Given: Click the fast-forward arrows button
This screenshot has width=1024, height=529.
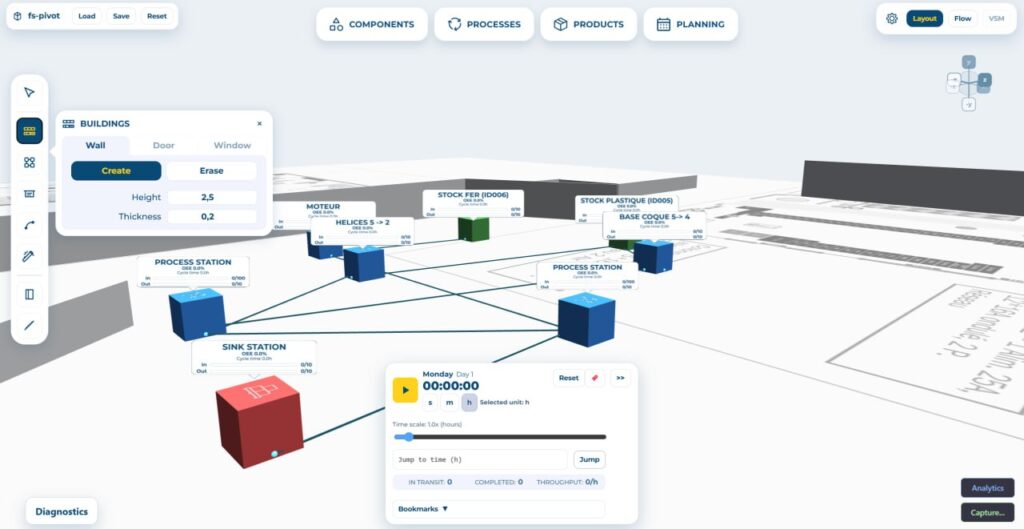Looking at the screenshot, I should 620,377.
